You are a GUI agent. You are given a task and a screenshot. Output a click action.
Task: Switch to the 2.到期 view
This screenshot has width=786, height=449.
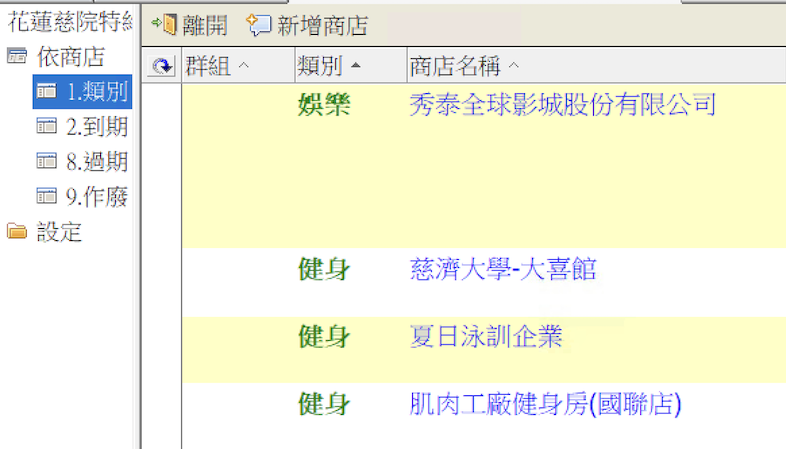[x=97, y=127]
